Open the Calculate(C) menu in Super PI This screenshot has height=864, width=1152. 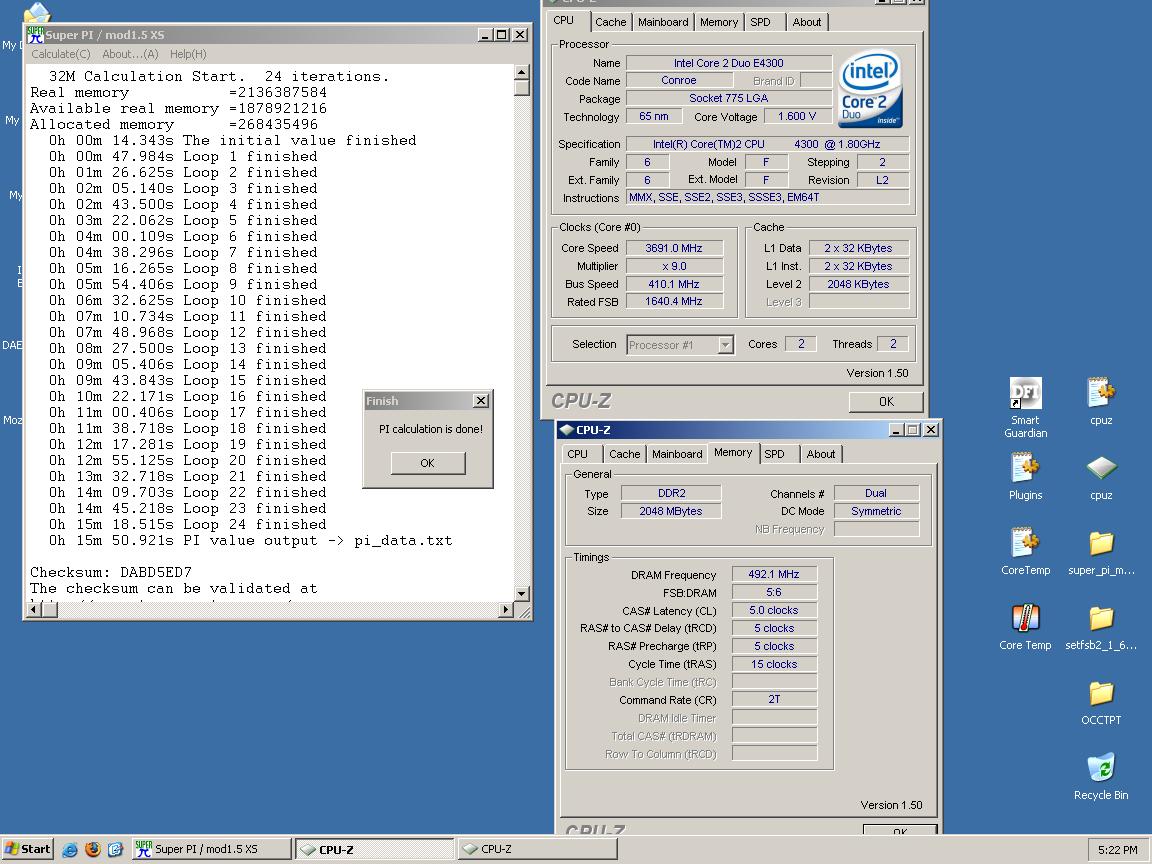(x=61, y=54)
